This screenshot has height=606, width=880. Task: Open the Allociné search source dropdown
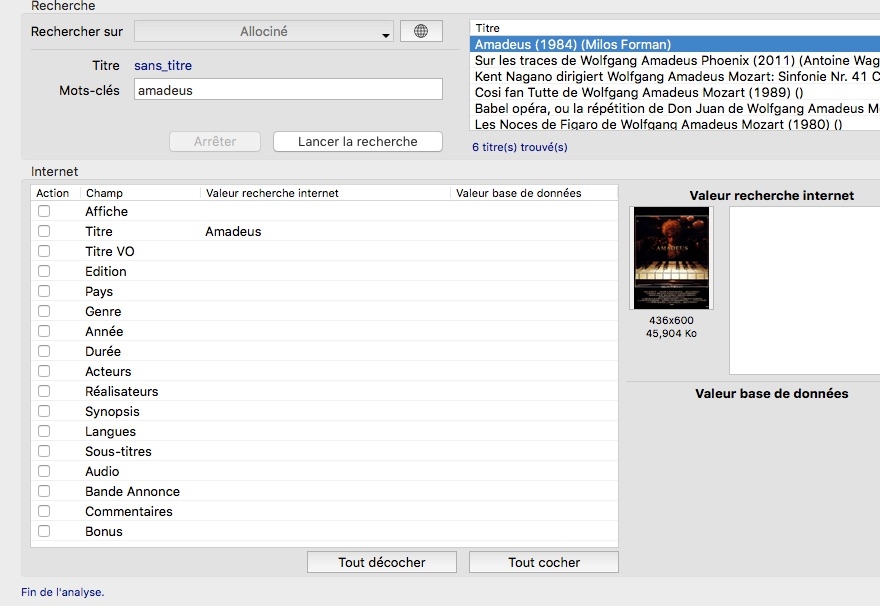264,32
